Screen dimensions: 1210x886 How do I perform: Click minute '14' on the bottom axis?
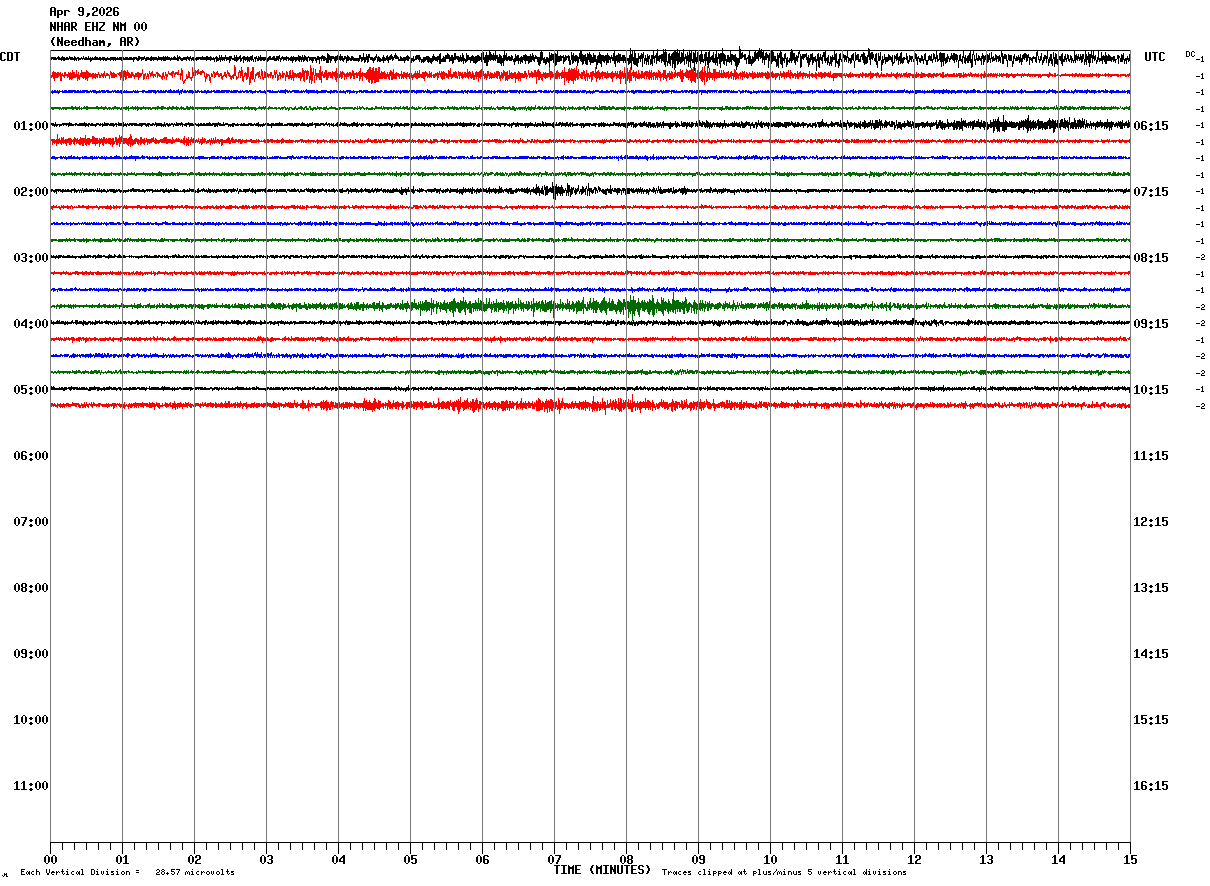coord(1058,860)
